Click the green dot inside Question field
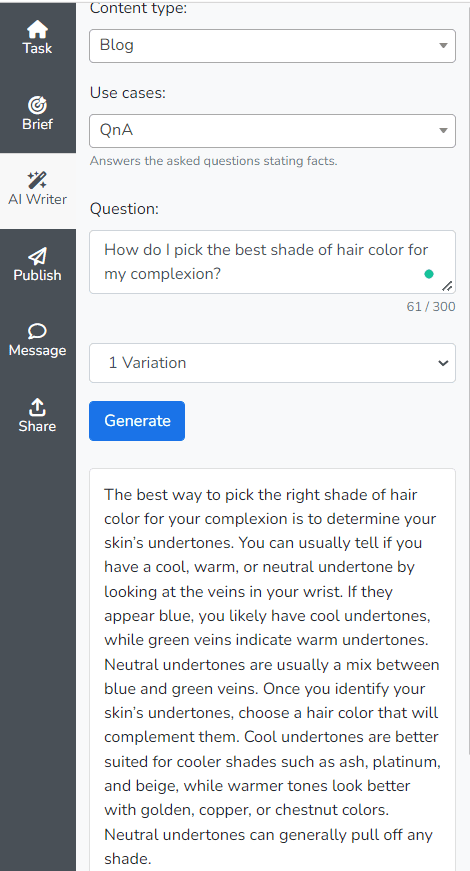 pyautogui.click(x=428, y=274)
